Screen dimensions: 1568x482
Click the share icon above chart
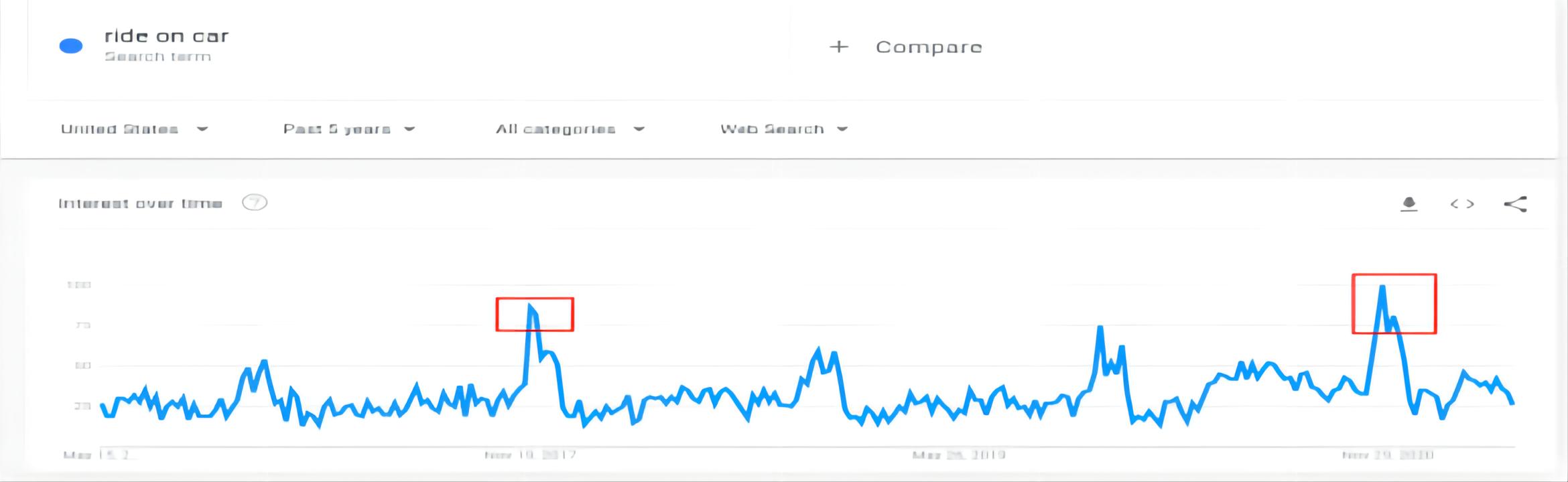[x=1515, y=204]
